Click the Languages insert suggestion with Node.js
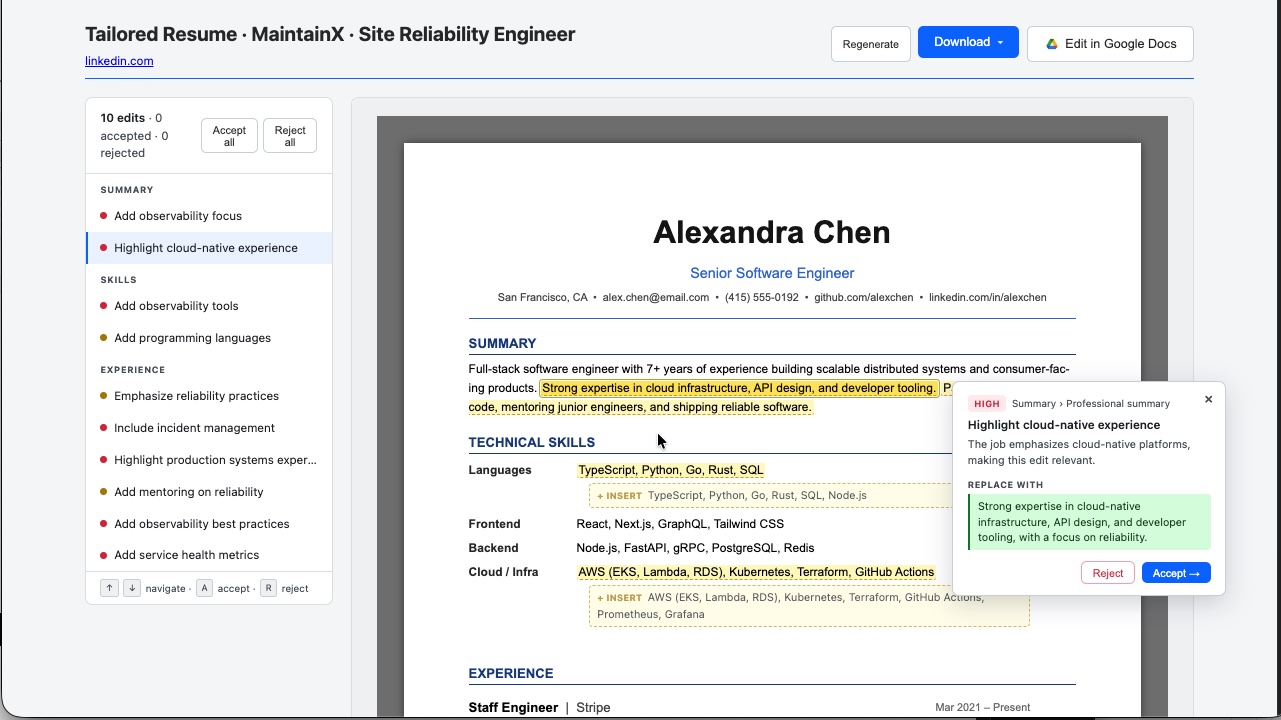 tap(770, 496)
